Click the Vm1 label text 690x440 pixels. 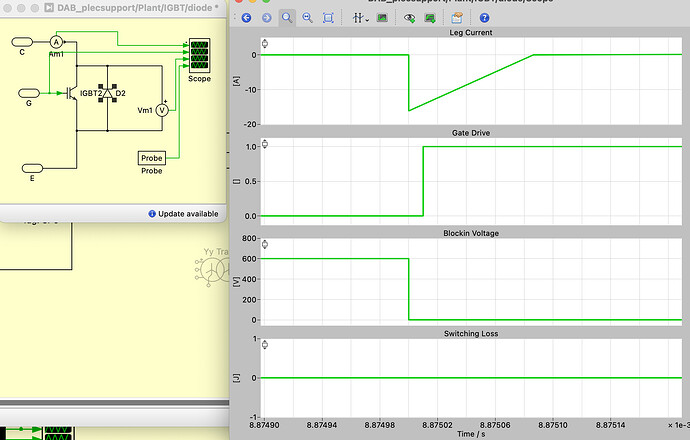pyautogui.click(x=145, y=110)
